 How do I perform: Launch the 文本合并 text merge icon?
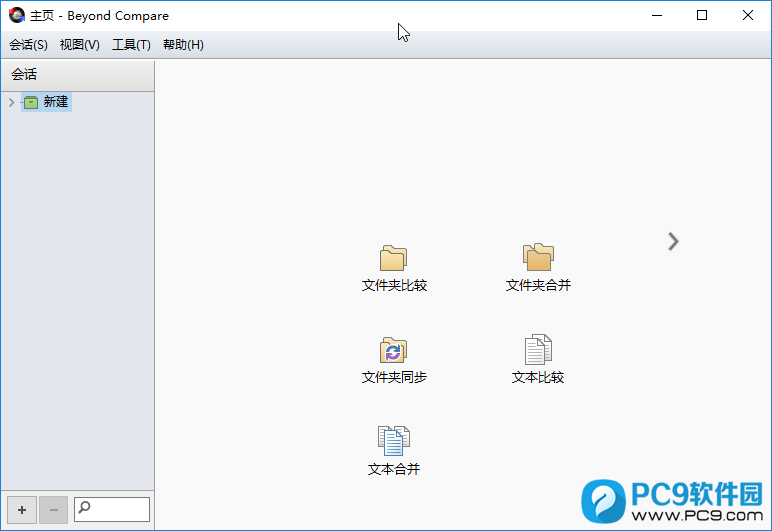click(x=393, y=440)
